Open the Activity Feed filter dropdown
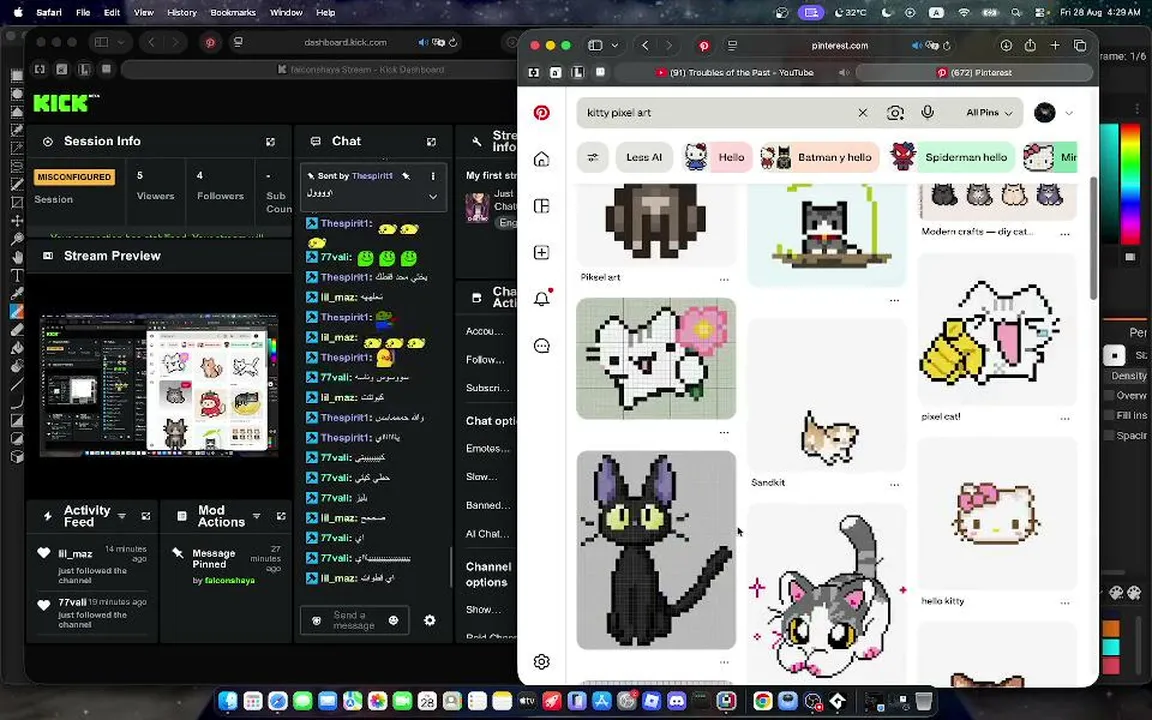 (122, 516)
